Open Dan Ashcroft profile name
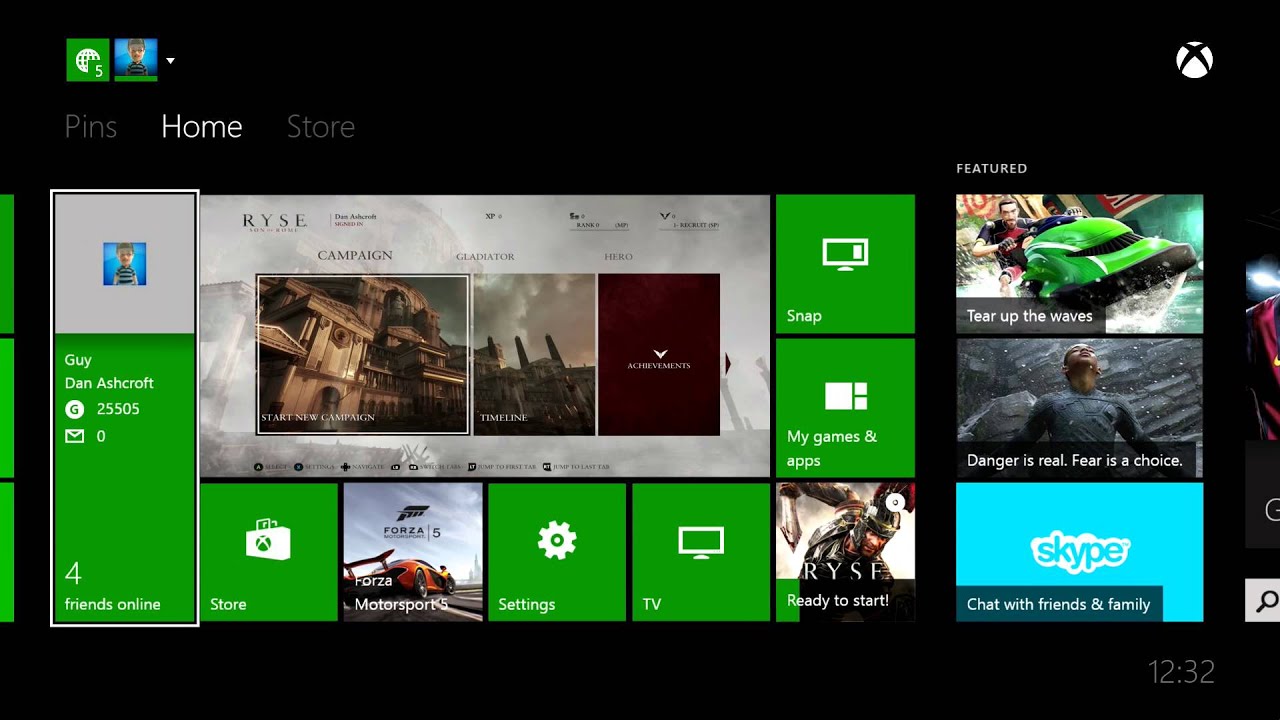Viewport: 1280px width, 720px height. pyautogui.click(x=109, y=383)
